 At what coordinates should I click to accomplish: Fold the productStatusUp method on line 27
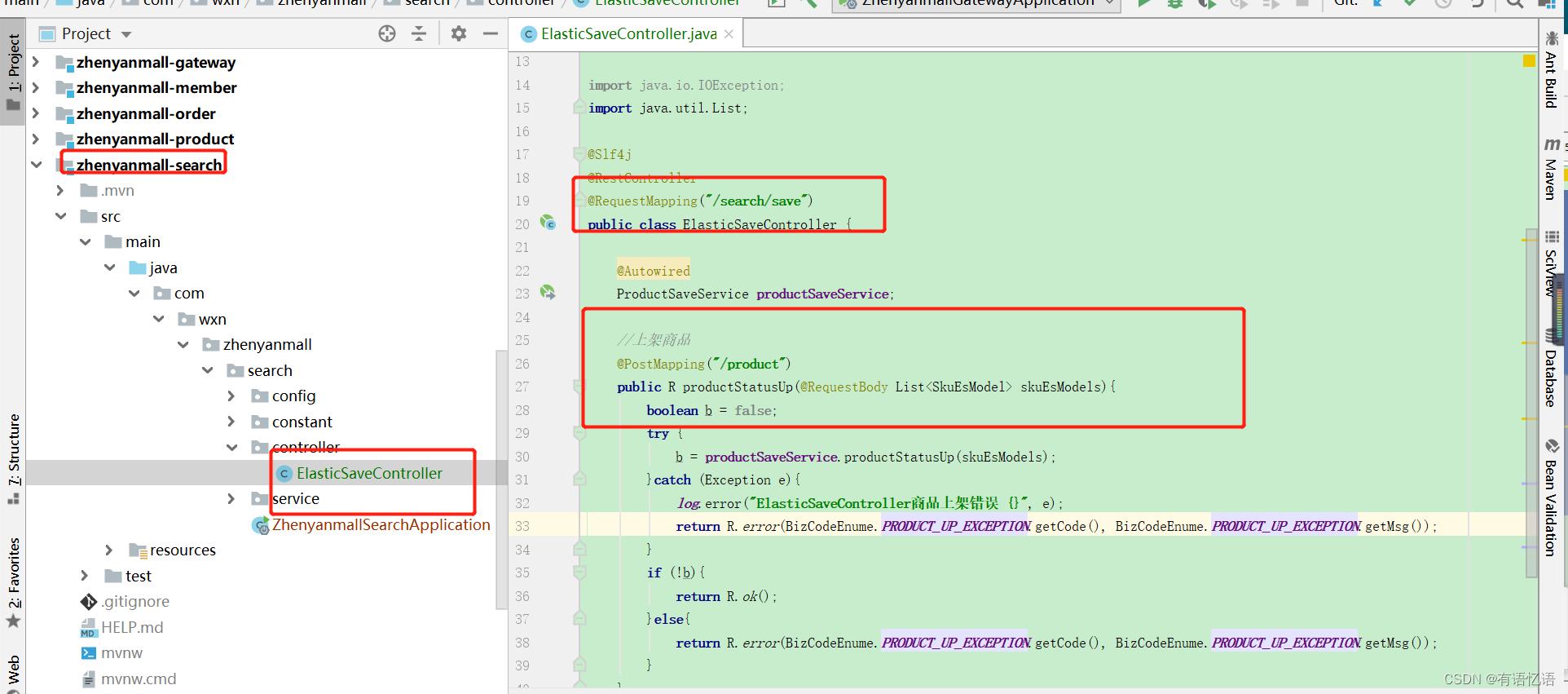point(579,386)
